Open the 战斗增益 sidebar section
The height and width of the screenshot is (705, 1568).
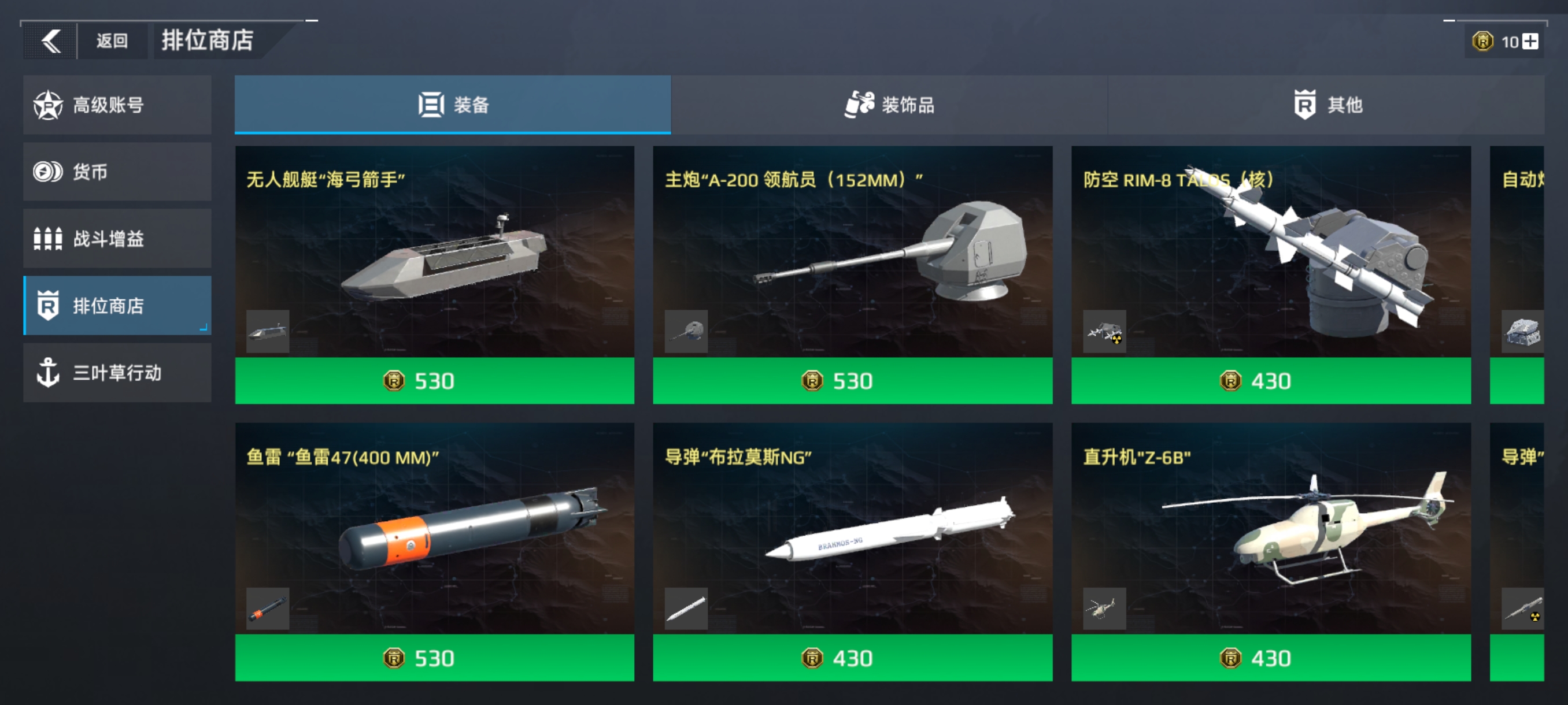(x=117, y=239)
